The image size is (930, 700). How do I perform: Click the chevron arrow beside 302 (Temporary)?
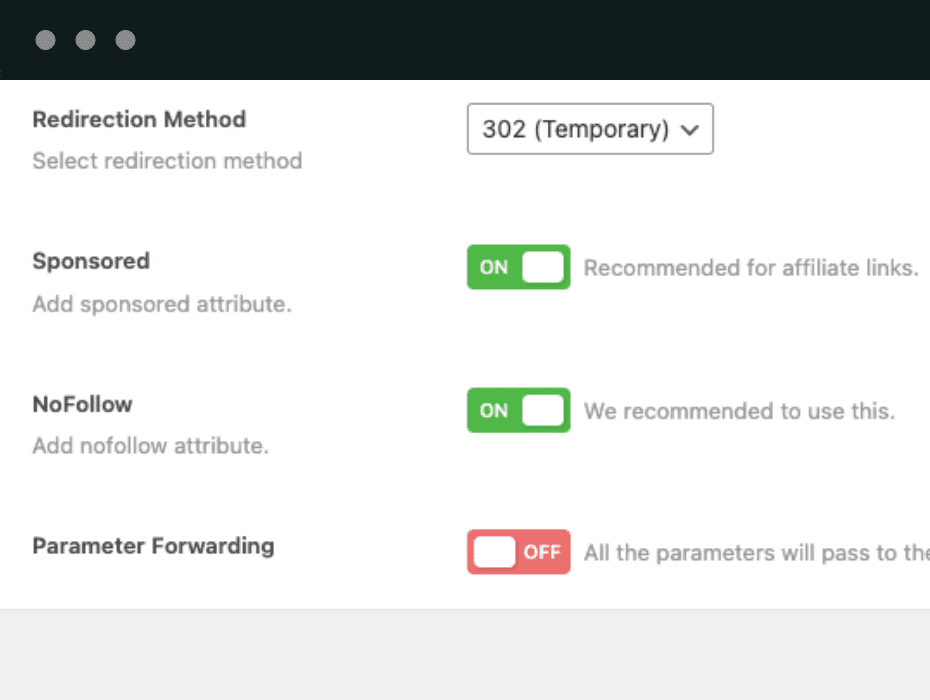click(x=689, y=130)
